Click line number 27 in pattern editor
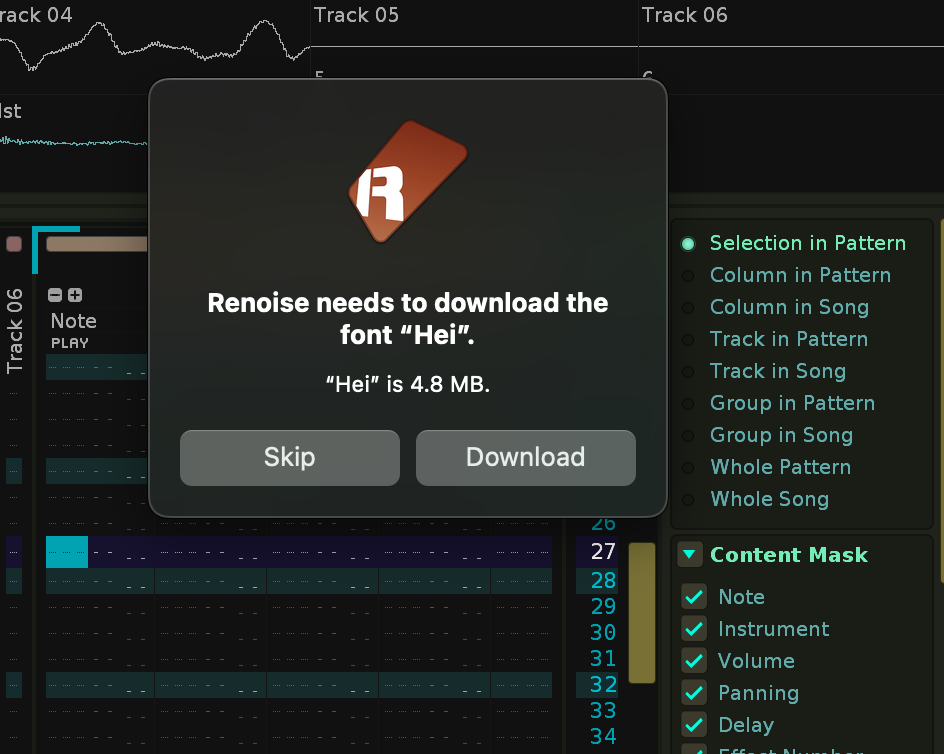Screen dimensions: 944x754 (603, 551)
